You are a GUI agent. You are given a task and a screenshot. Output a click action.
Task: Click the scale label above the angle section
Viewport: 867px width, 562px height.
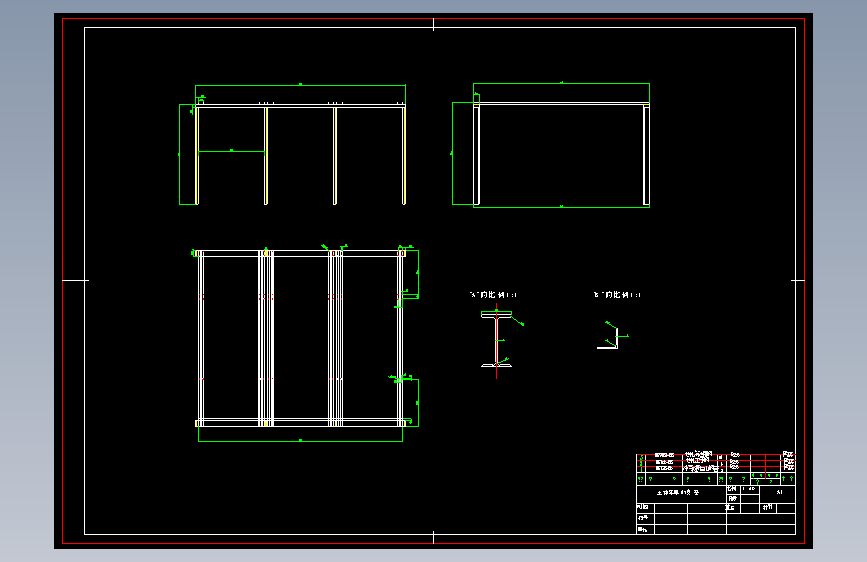tap(617, 295)
